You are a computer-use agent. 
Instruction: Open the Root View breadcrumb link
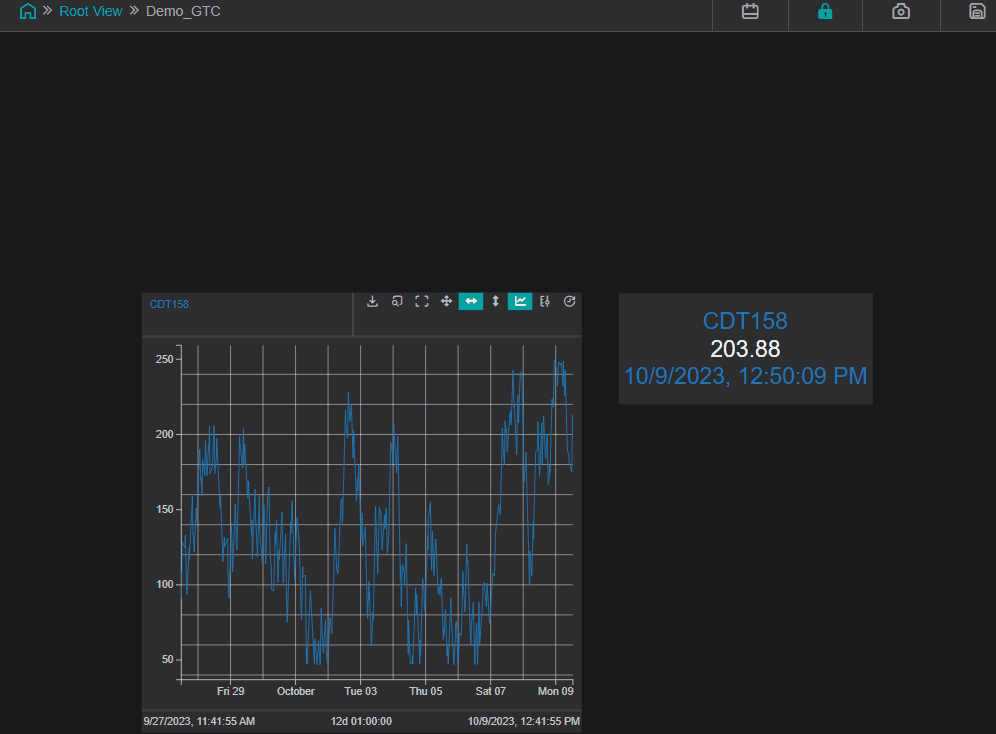(90, 11)
